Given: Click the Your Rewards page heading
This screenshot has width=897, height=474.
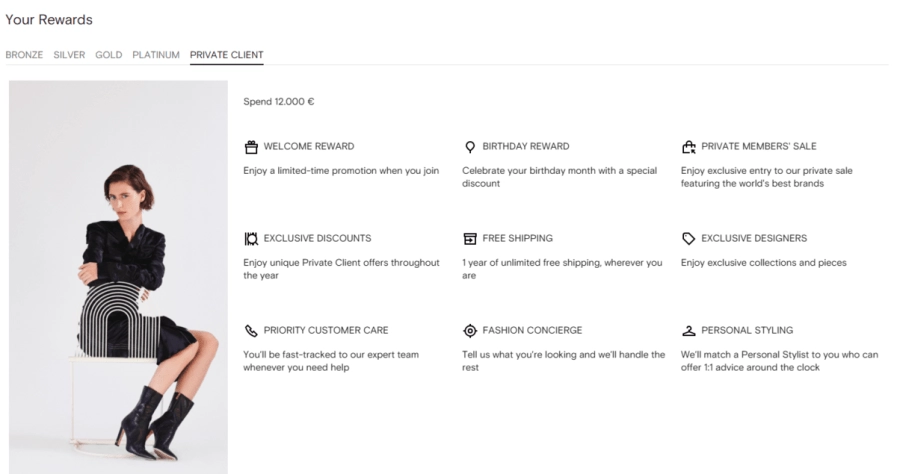Looking at the screenshot, I should tap(49, 20).
